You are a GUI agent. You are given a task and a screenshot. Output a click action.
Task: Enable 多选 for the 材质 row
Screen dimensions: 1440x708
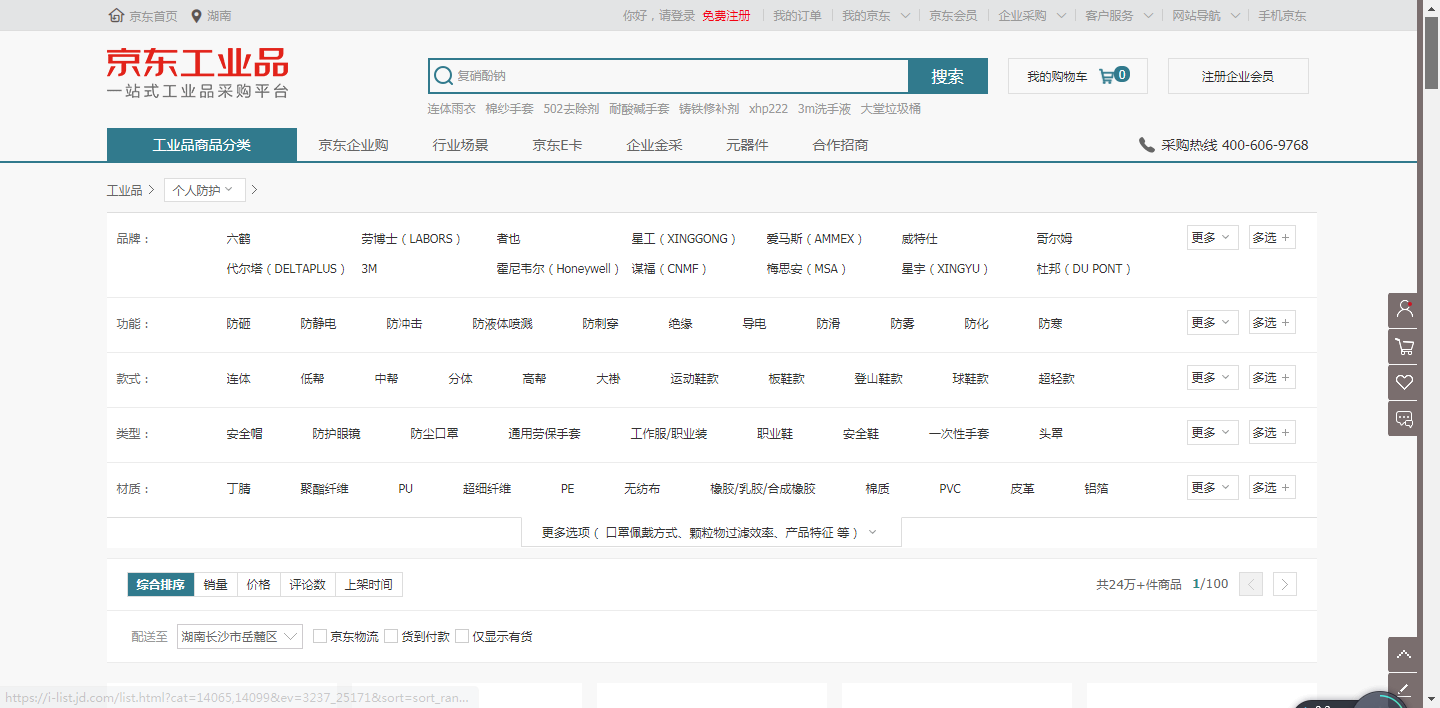pyautogui.click(x=1272, y=488)
